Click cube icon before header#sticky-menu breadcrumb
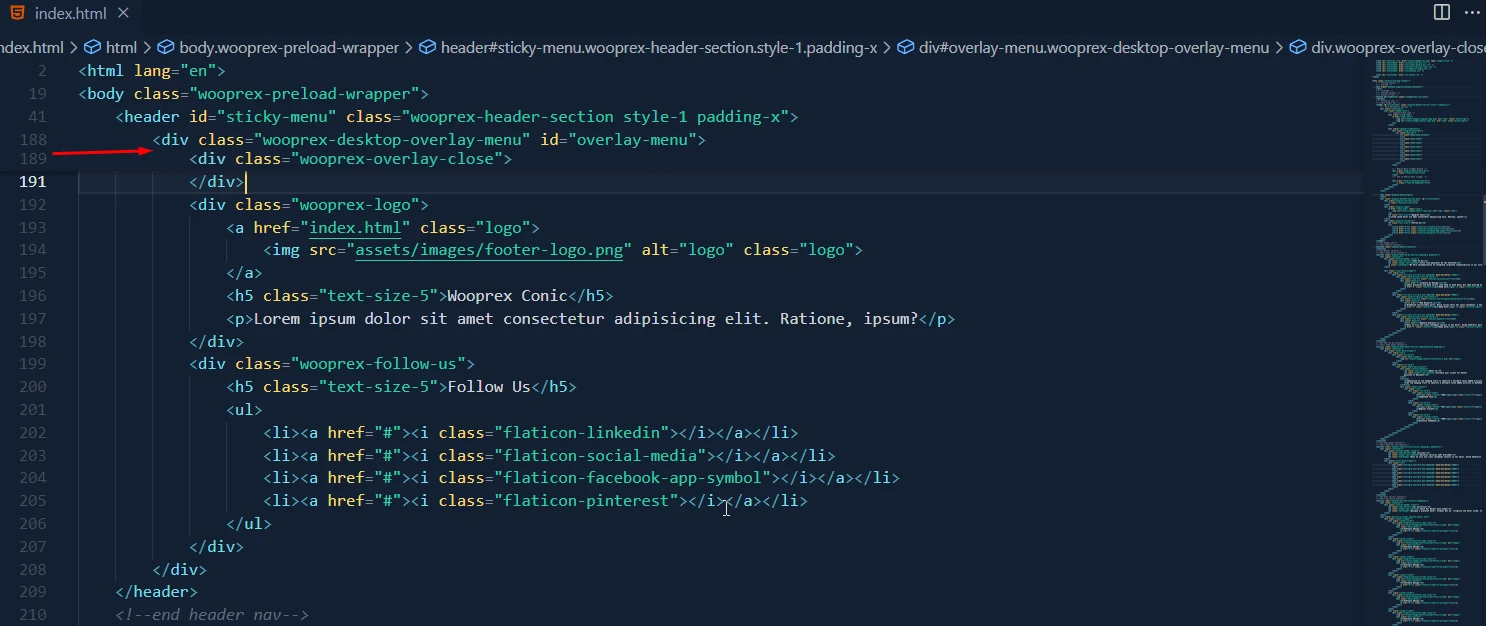 (x=427, y=47)
